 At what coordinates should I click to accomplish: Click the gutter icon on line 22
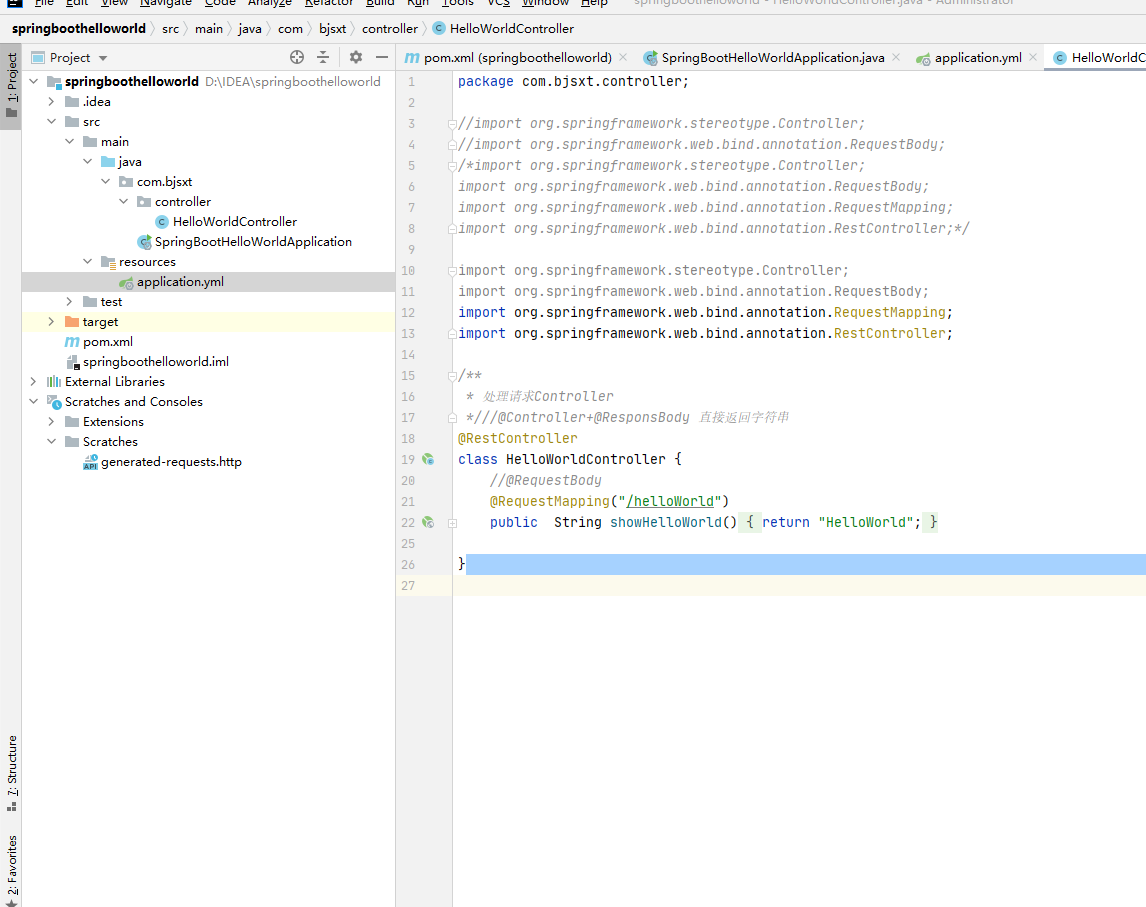click(428, 522)
